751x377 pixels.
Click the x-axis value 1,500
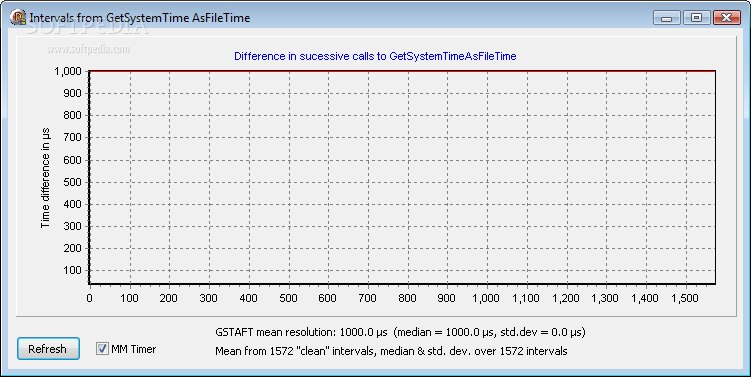684,298
